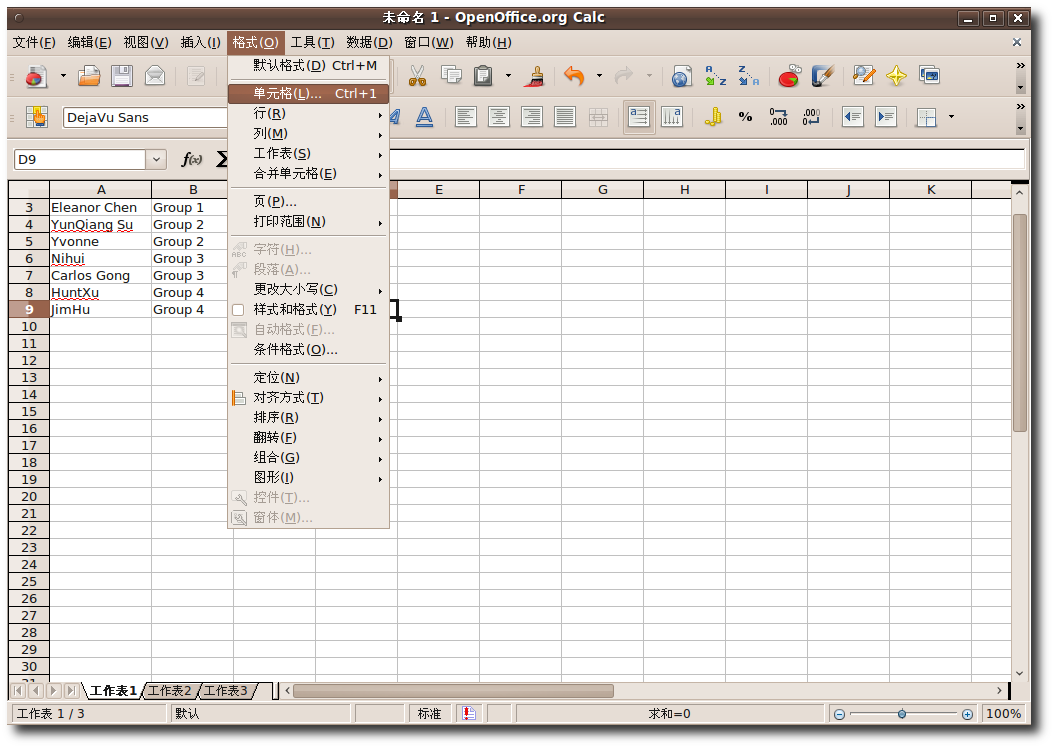The height and width of the screenshot is (748, 1054).
Task: Undo the last action
Action: pos(574,76)
